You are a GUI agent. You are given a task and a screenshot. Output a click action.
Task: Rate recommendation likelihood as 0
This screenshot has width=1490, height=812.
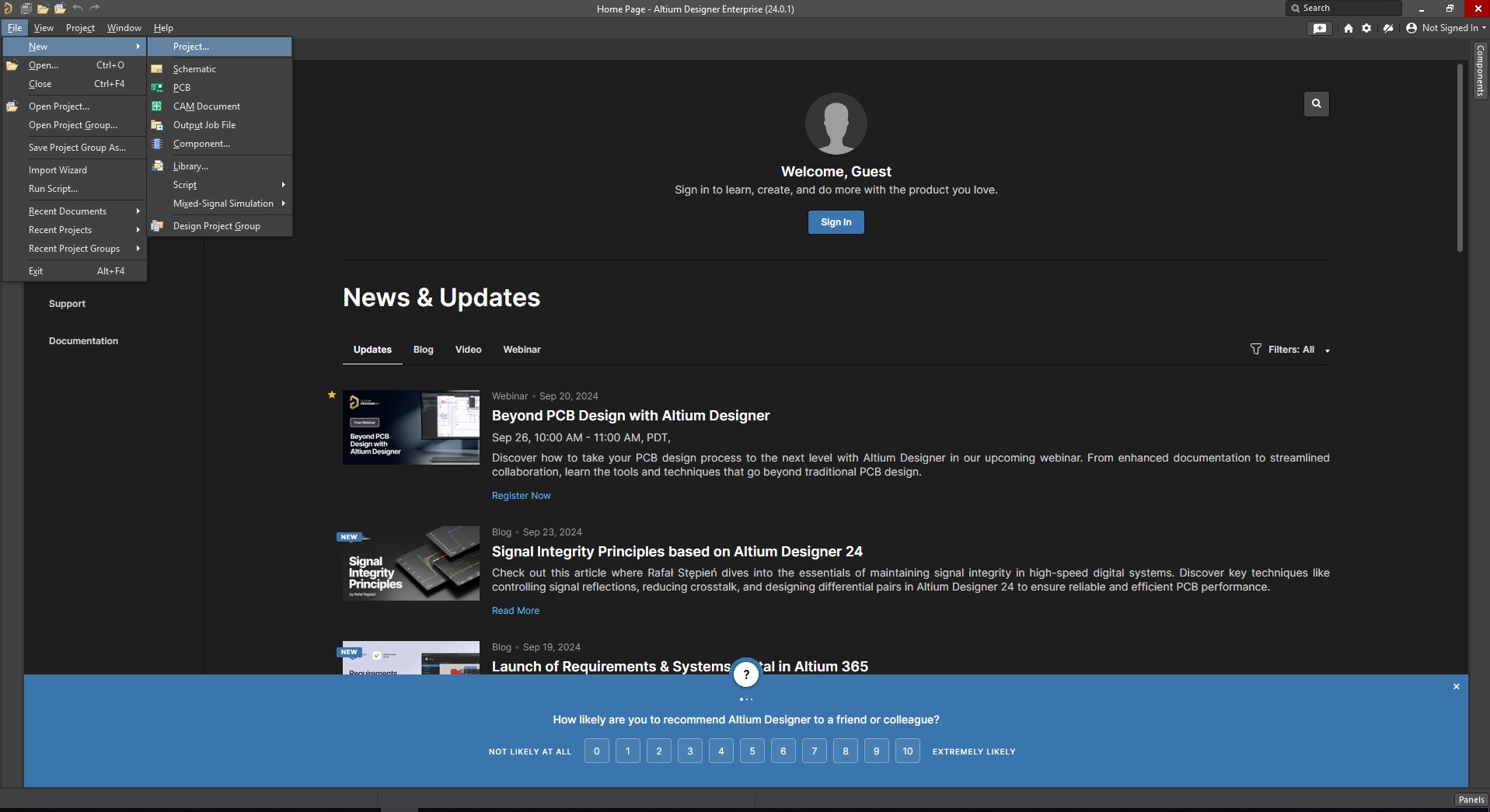pos(597,751)
